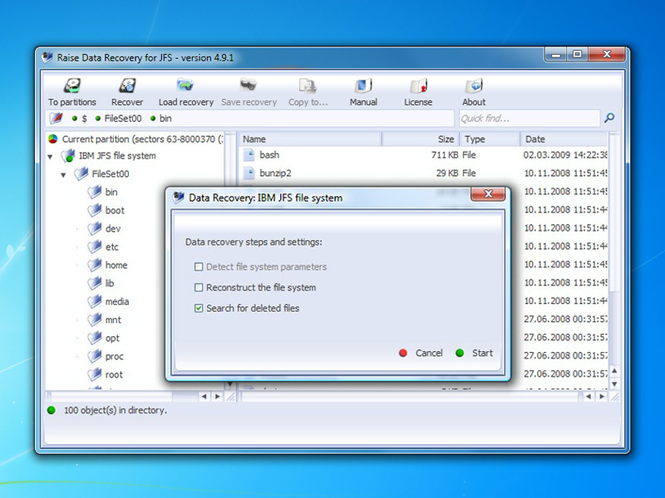Click the bin path breadcrumb
This screenshot has height=498, width=665.
pos(165,118)
